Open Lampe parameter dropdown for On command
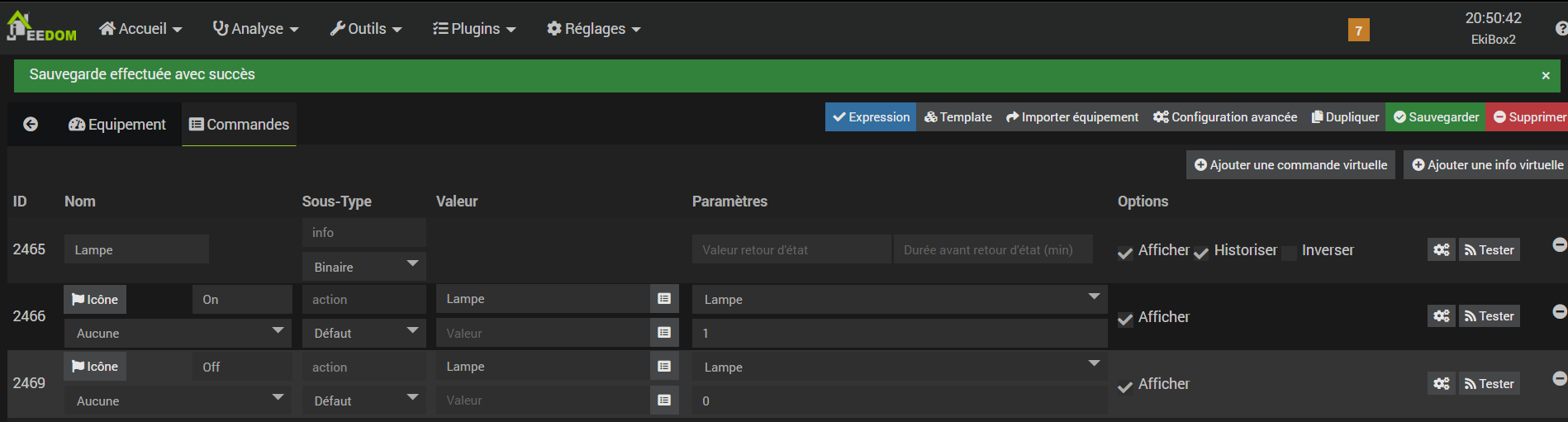Screen dimensions: 1568x422 click(899, 299)
